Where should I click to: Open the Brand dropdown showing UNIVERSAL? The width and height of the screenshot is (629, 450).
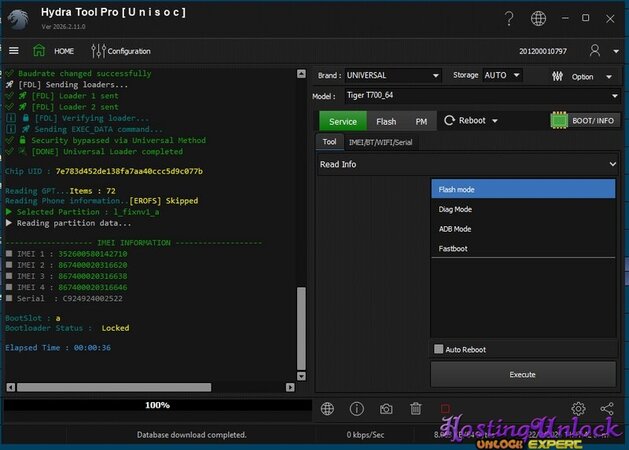click(392, 75)
